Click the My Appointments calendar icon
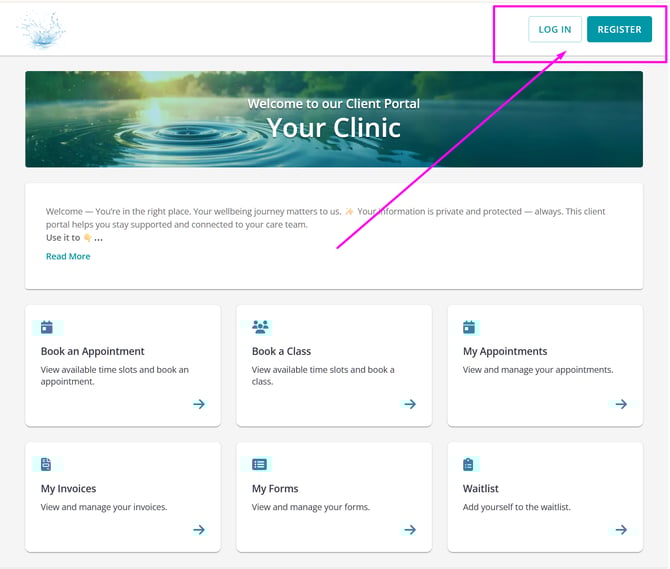The width and height of the screenshot is (670, 569). 470,327
